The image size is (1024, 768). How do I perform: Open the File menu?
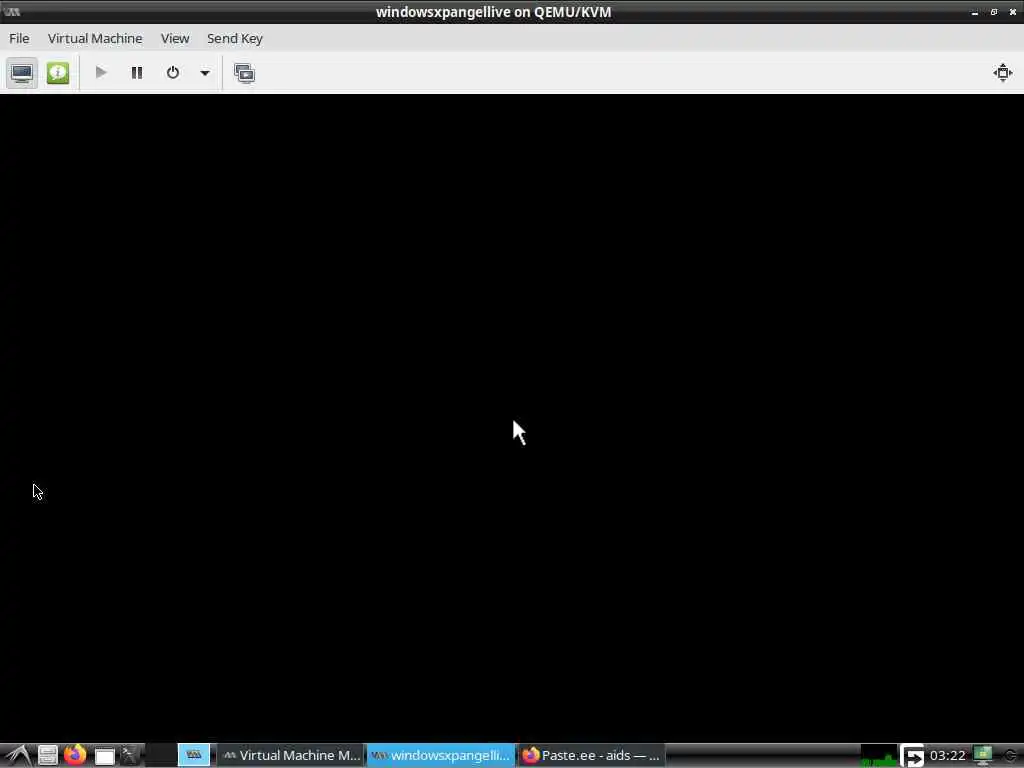coord(19,39)
